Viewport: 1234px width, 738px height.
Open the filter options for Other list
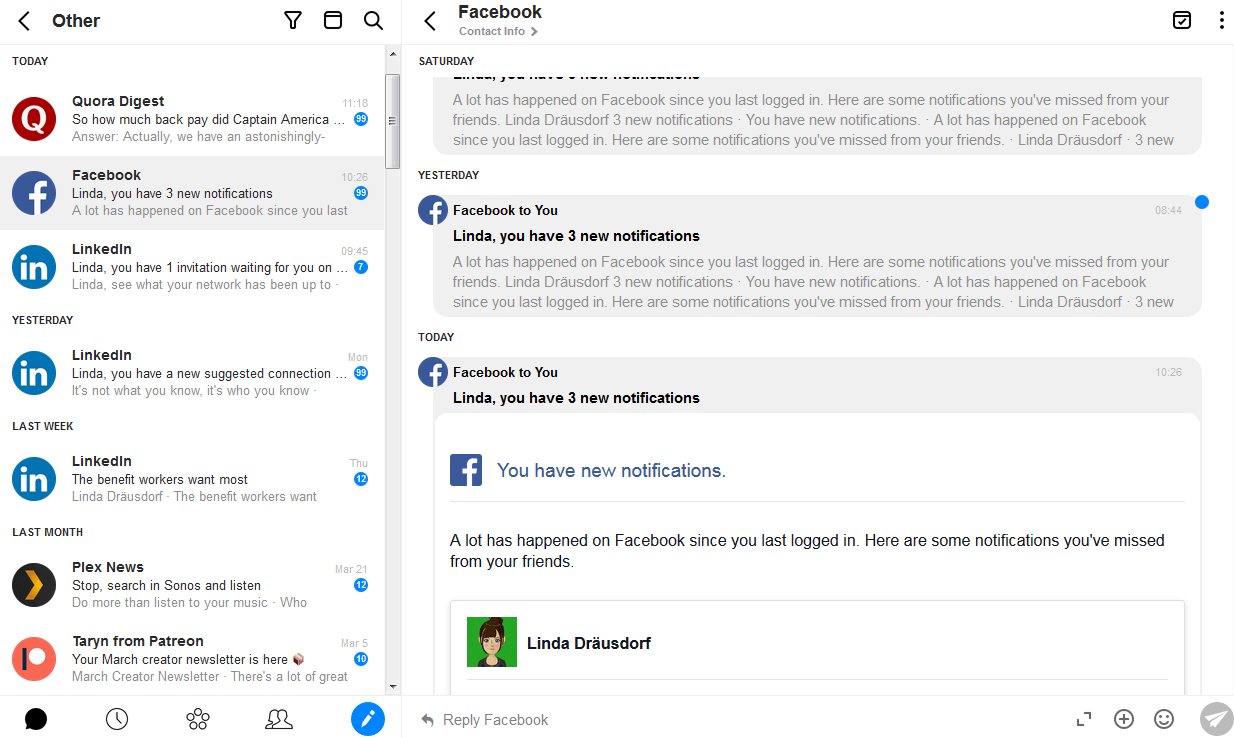pos(293,21)
